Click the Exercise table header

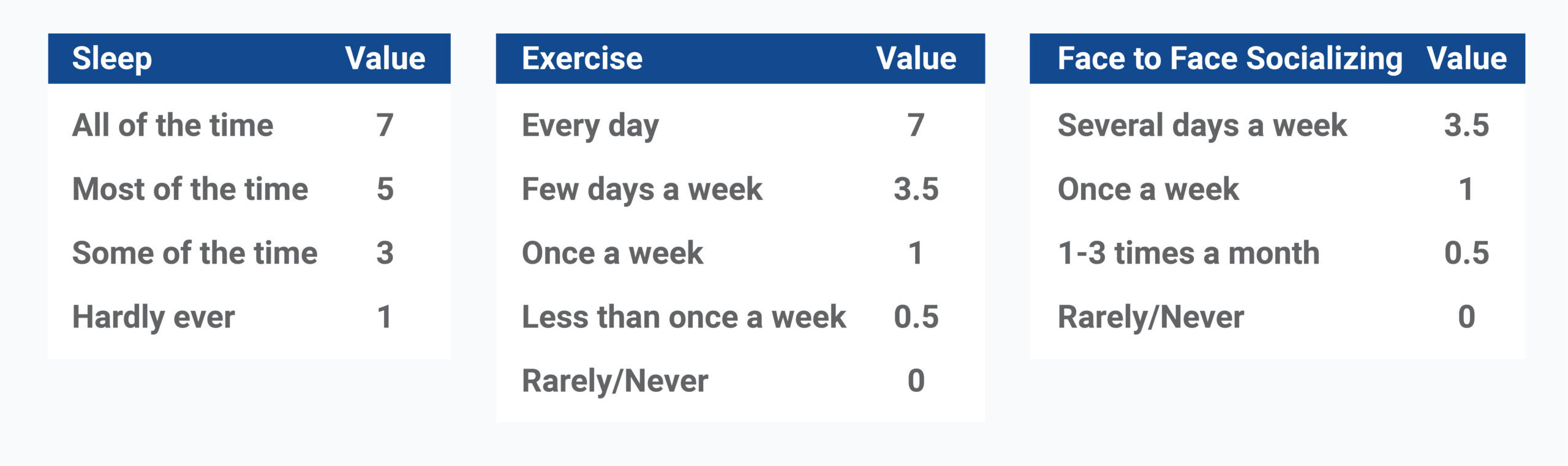point(582,59)
